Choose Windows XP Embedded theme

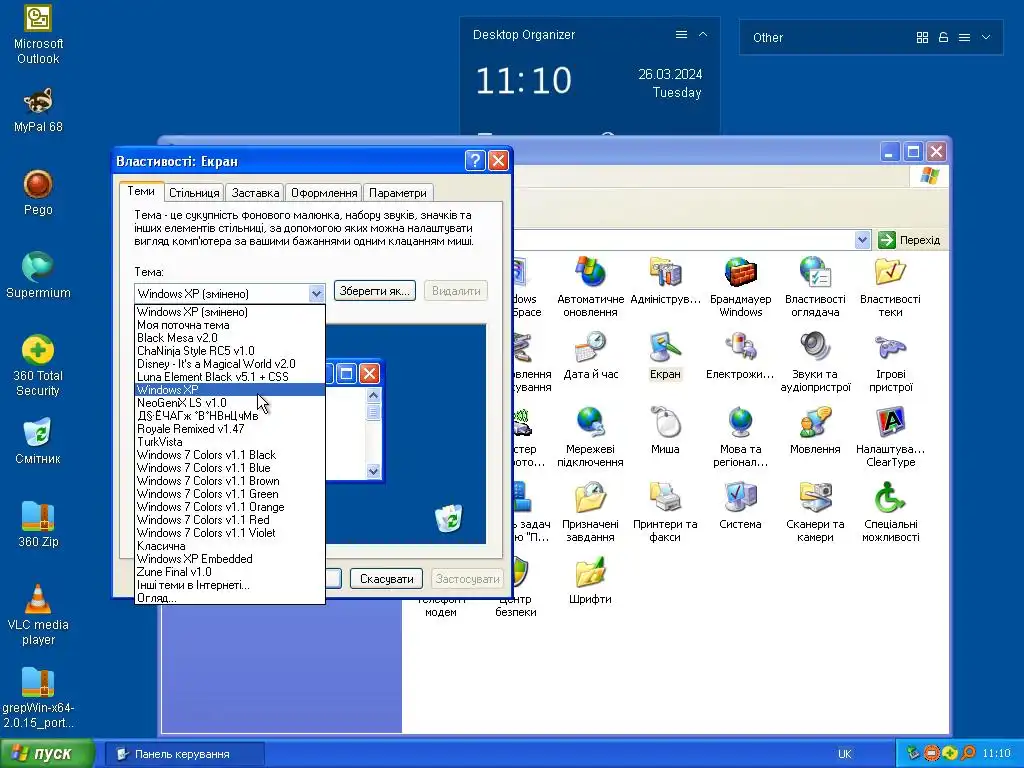(x=230, y=559)
